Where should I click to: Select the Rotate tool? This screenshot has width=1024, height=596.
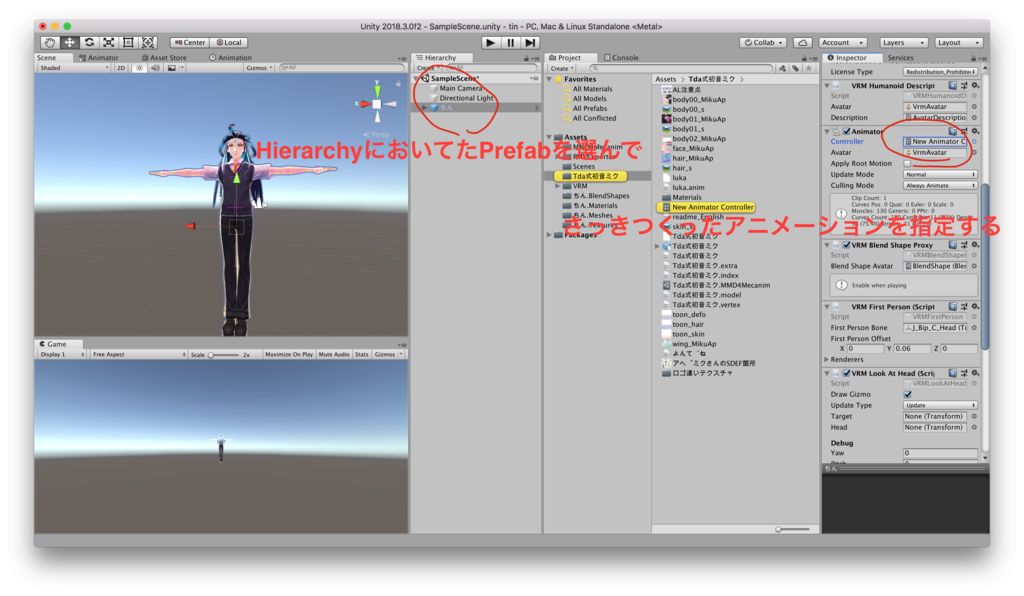89,42
